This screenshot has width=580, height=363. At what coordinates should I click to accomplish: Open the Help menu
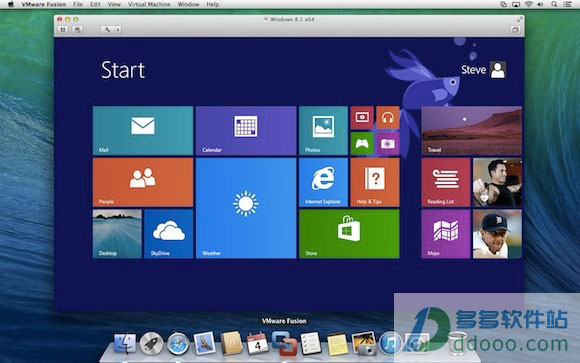(x=212, y=4)
